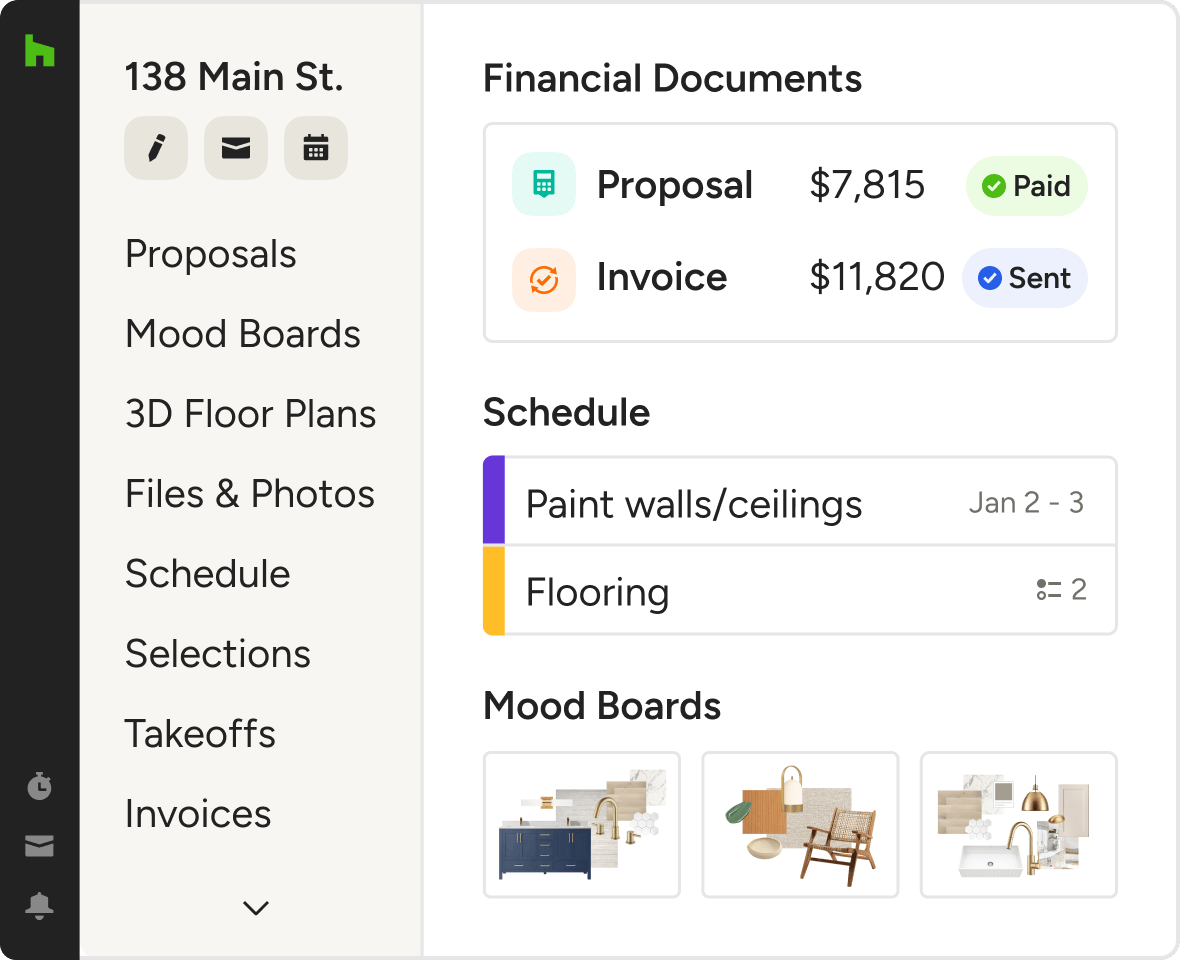Click purple color bar on Paint walls/ceilings
The width and height of the screenshot is (1180, 960).
coord(494,501)
